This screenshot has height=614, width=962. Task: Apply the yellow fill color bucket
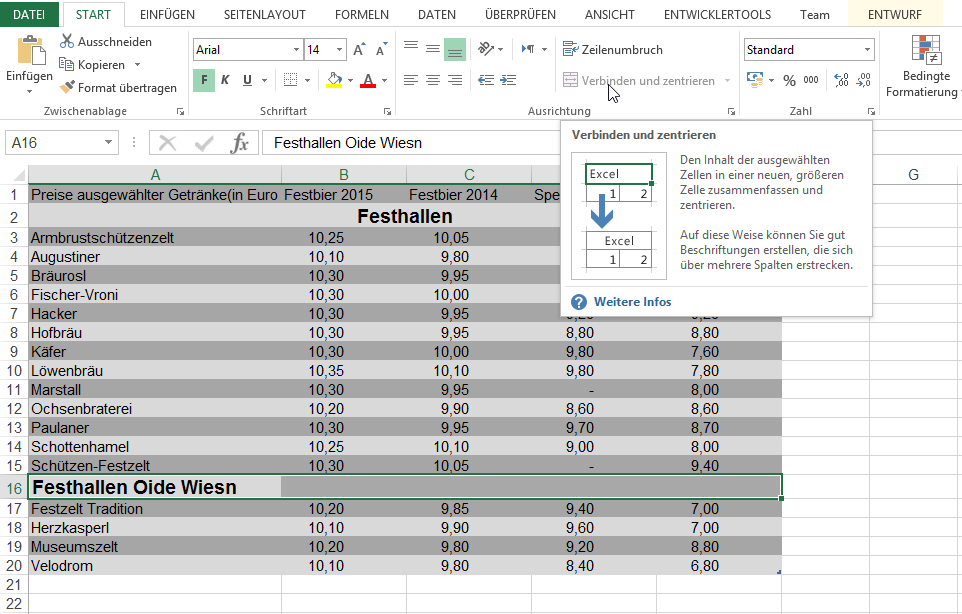coord(335,80)
